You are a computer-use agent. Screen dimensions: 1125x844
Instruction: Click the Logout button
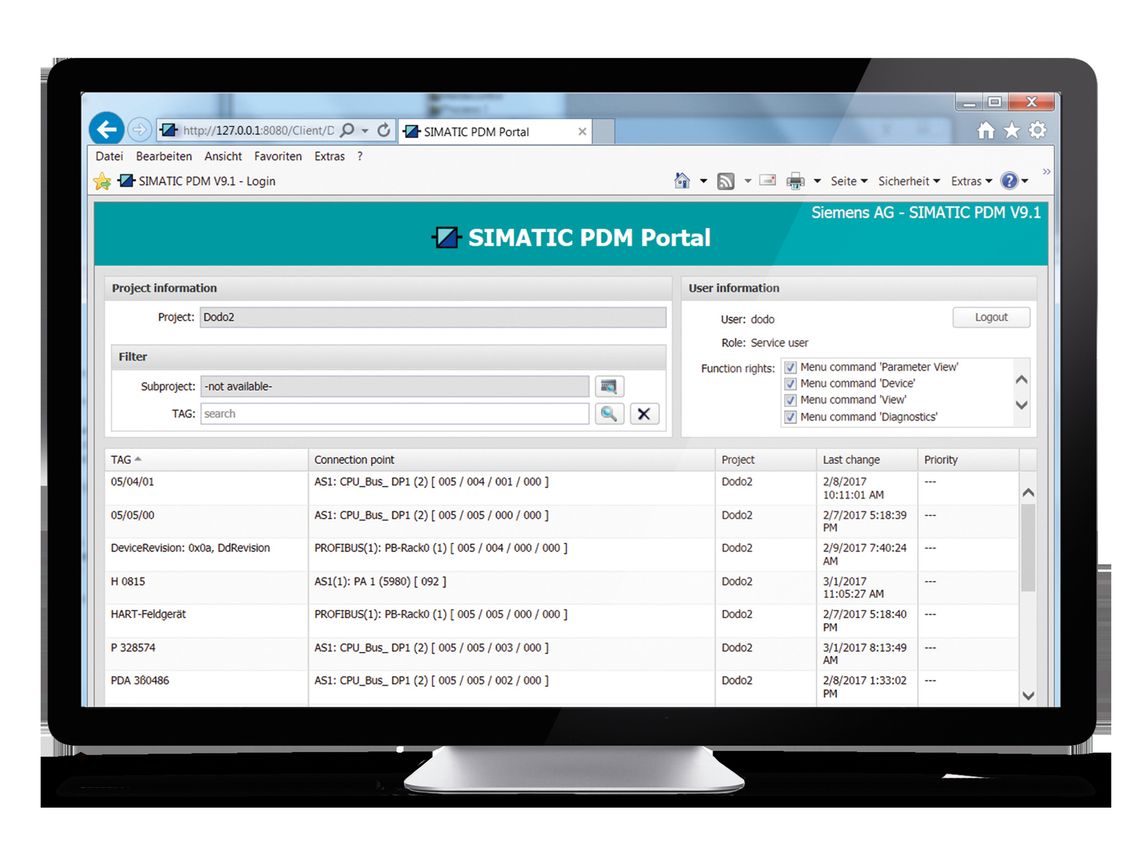coord(991,317)
